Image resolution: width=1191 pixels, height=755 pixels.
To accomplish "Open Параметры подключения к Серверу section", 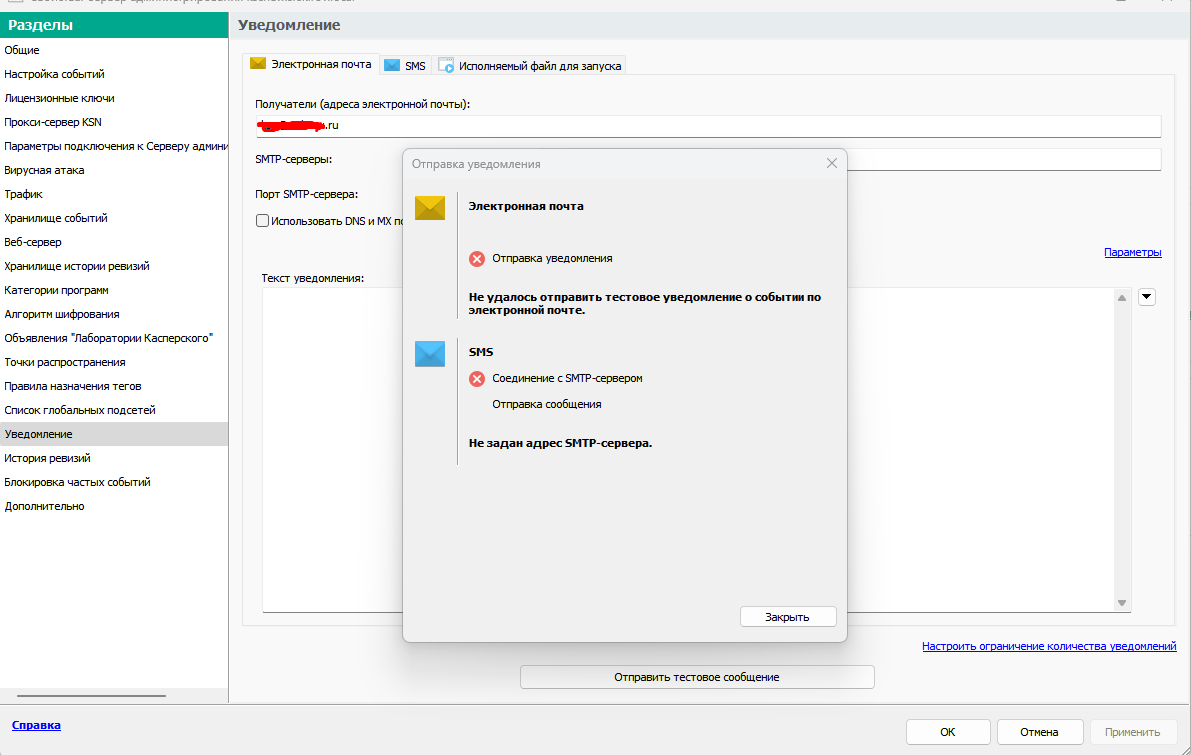I will coord(115,147).
